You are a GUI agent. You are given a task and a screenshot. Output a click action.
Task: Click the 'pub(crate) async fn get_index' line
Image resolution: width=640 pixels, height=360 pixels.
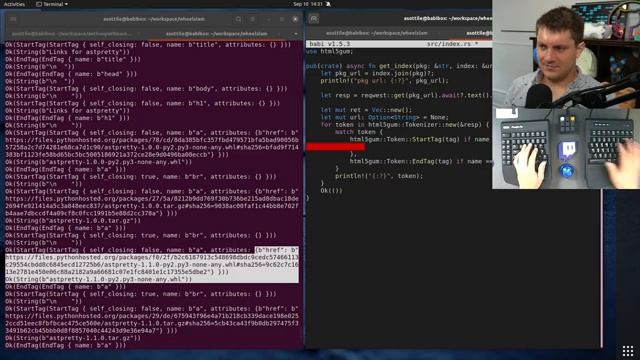[399, 66]
